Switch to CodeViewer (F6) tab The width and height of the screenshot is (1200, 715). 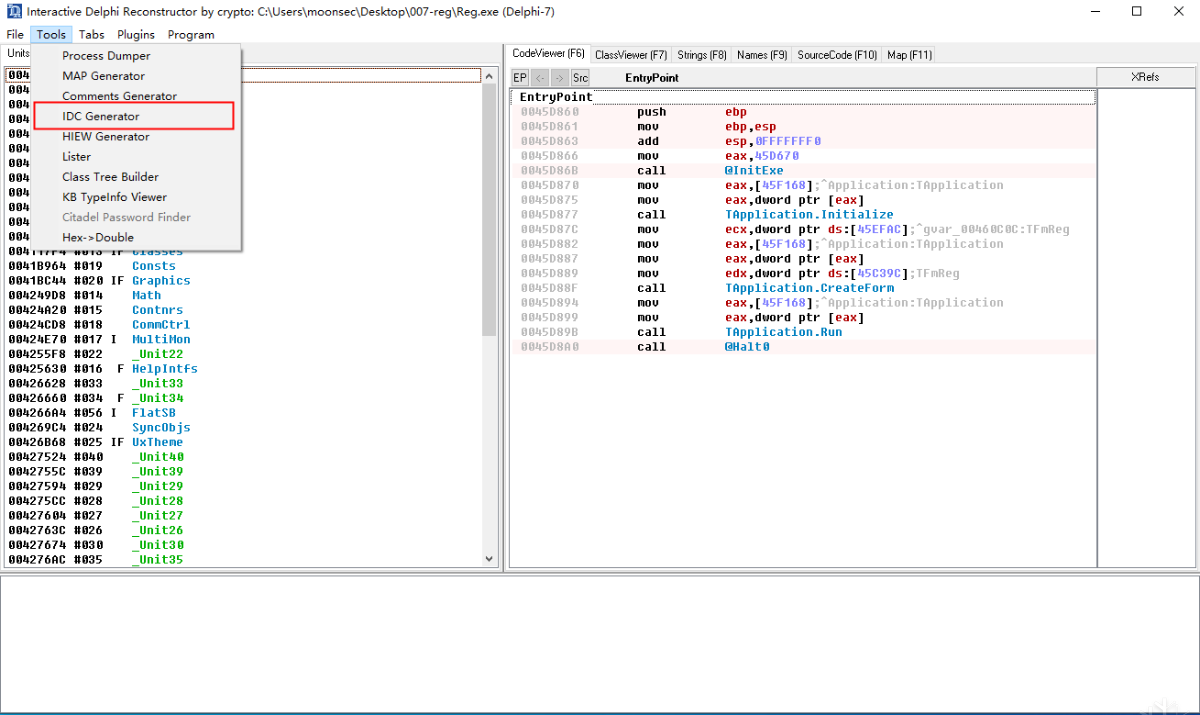click(548, 54)
